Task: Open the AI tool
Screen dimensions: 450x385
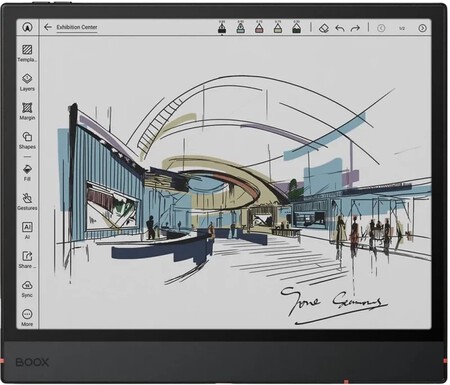Action: pyautogui.click(x=27, y=230)
